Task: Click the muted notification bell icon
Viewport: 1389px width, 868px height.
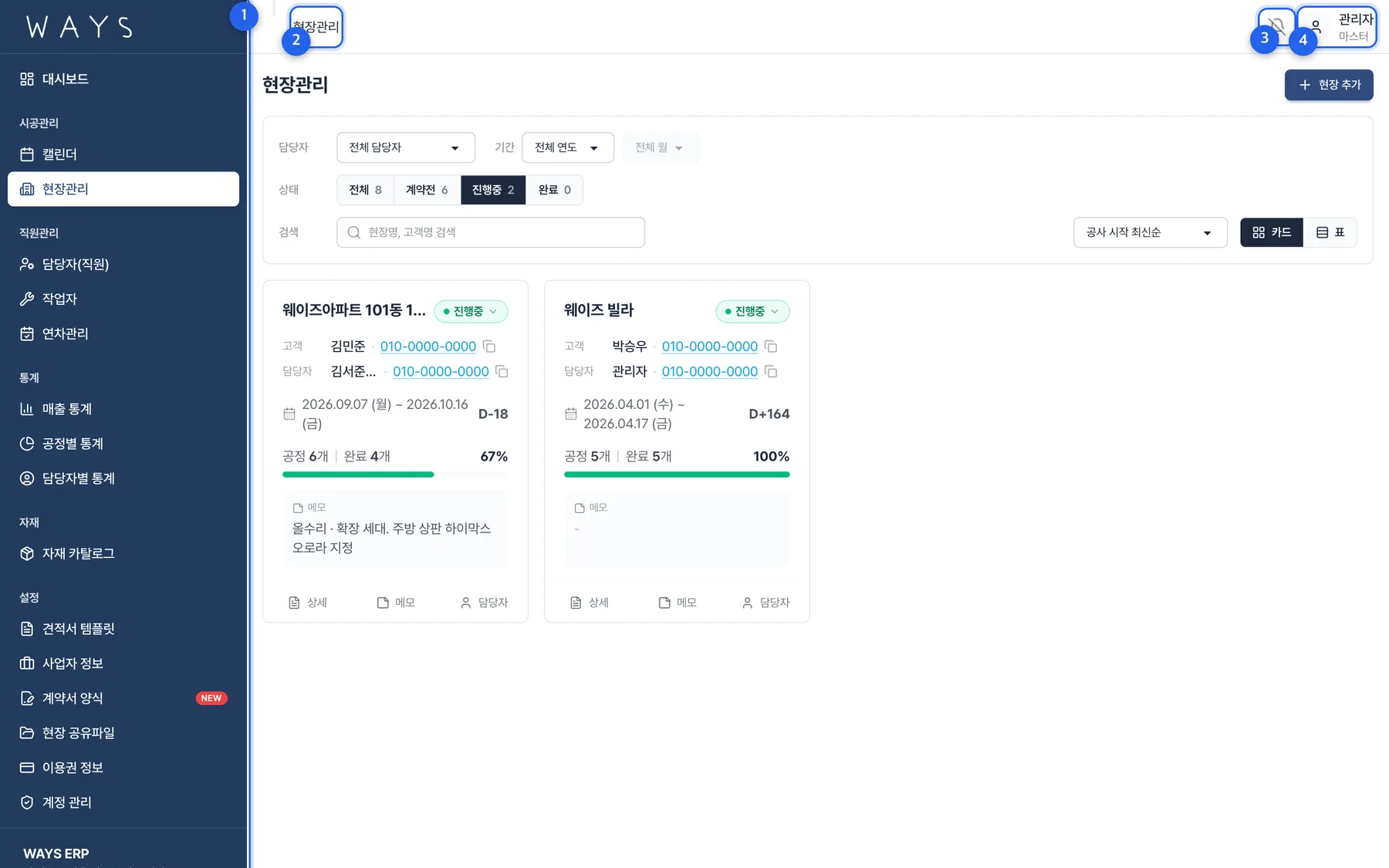Action: click(x=1277, y=26)
